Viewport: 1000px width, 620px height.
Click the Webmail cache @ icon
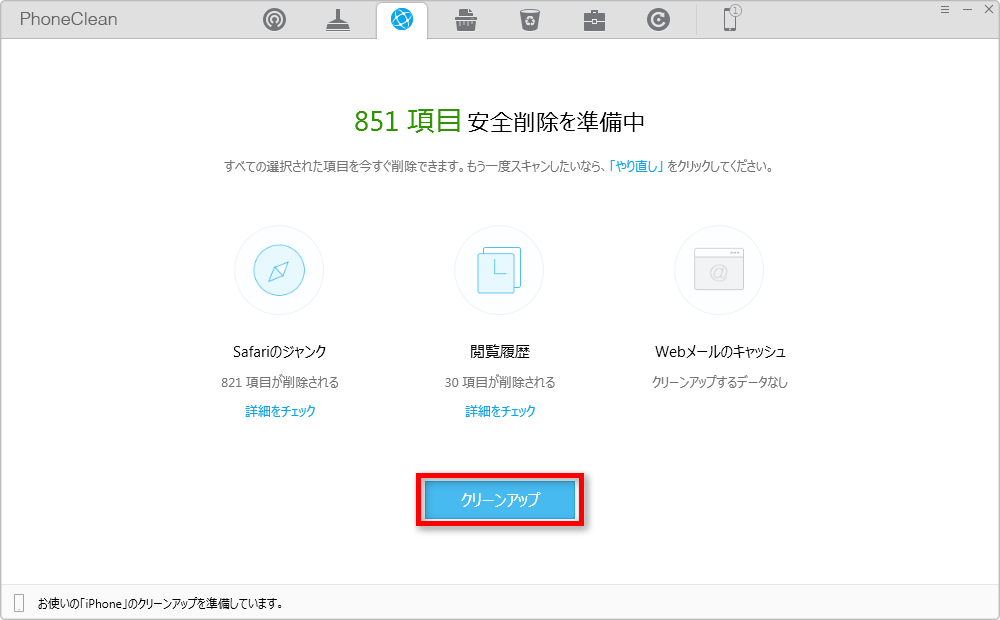719,270
